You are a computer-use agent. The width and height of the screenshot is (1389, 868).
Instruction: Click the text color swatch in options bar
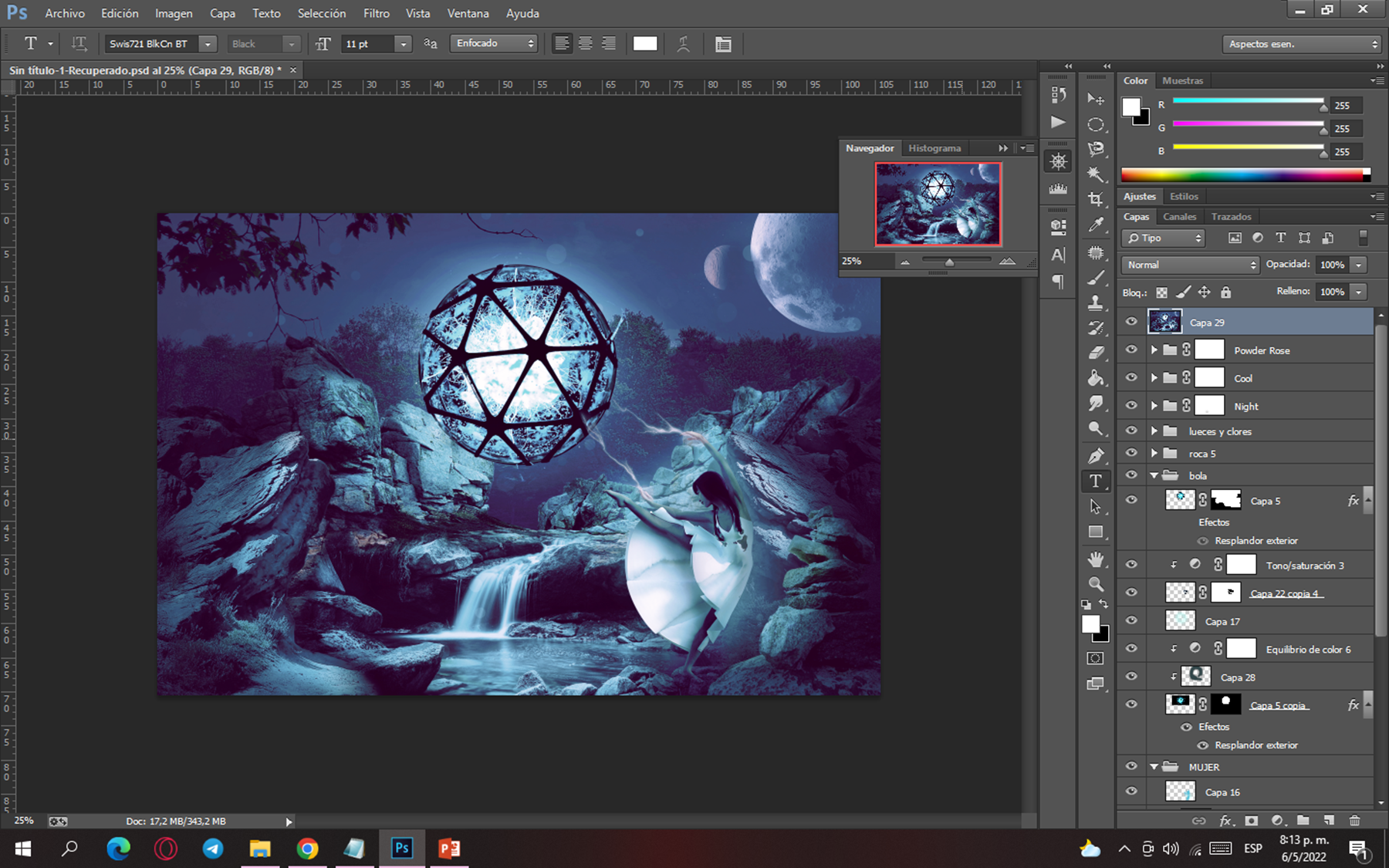pyautogui.click(x=645, y=43)
